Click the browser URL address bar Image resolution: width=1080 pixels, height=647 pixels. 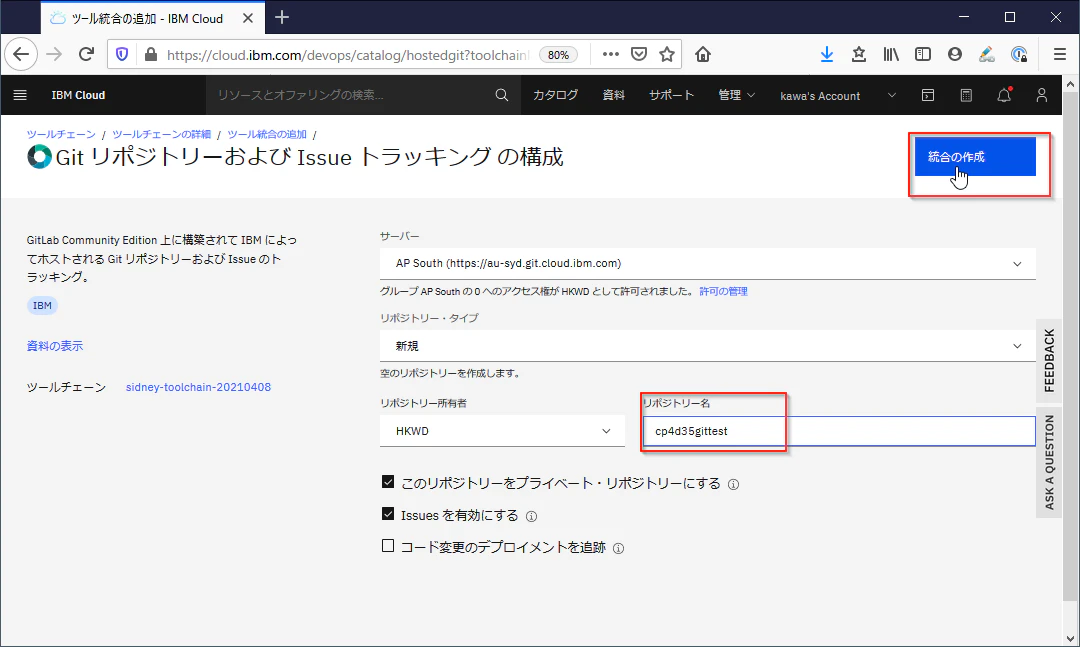(348, 55)
